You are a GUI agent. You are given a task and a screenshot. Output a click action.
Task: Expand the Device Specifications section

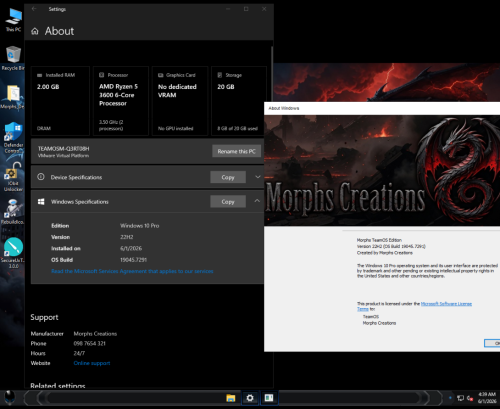(x=258, y=177)
